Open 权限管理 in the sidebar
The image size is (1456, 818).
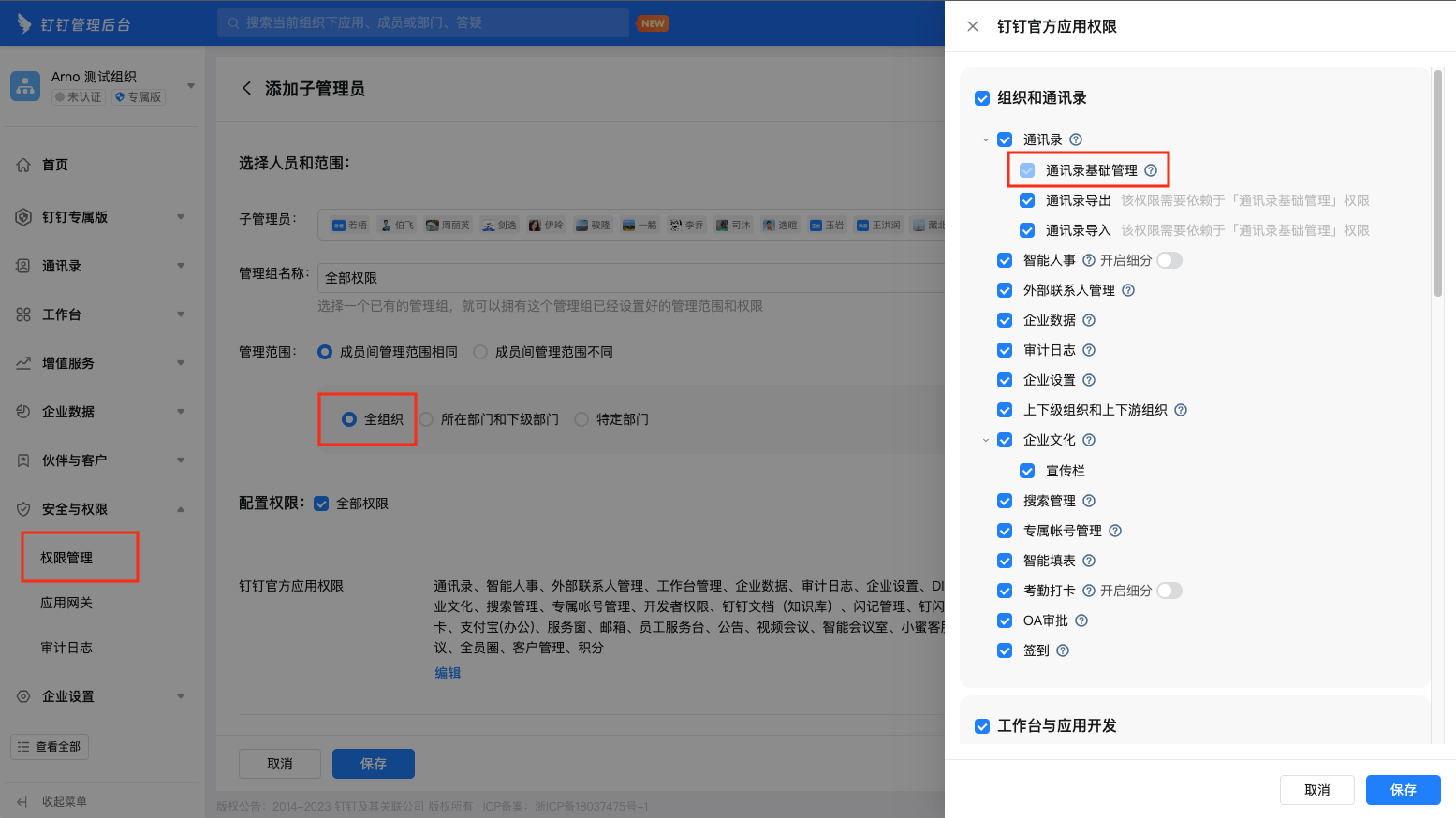66,558
